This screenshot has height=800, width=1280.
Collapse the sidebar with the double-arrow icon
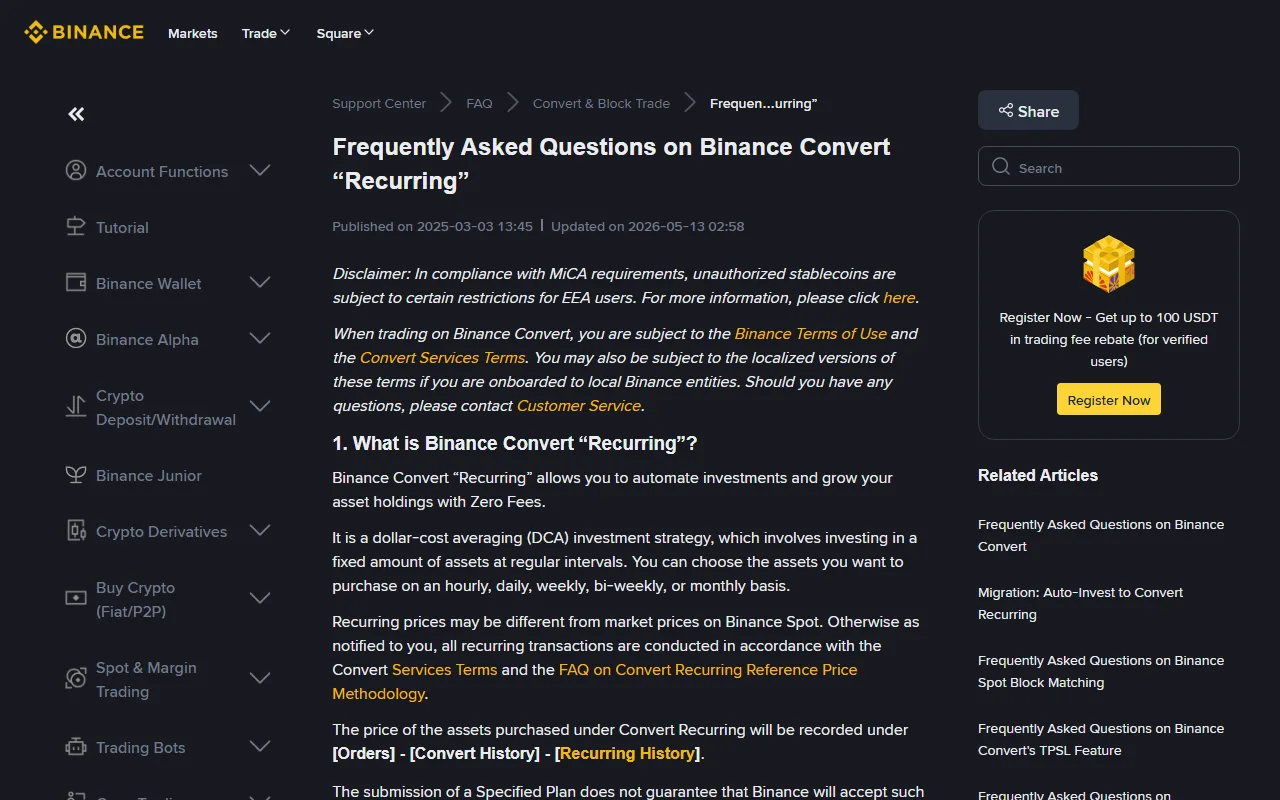pyautogui.click(x=76, y=114)
